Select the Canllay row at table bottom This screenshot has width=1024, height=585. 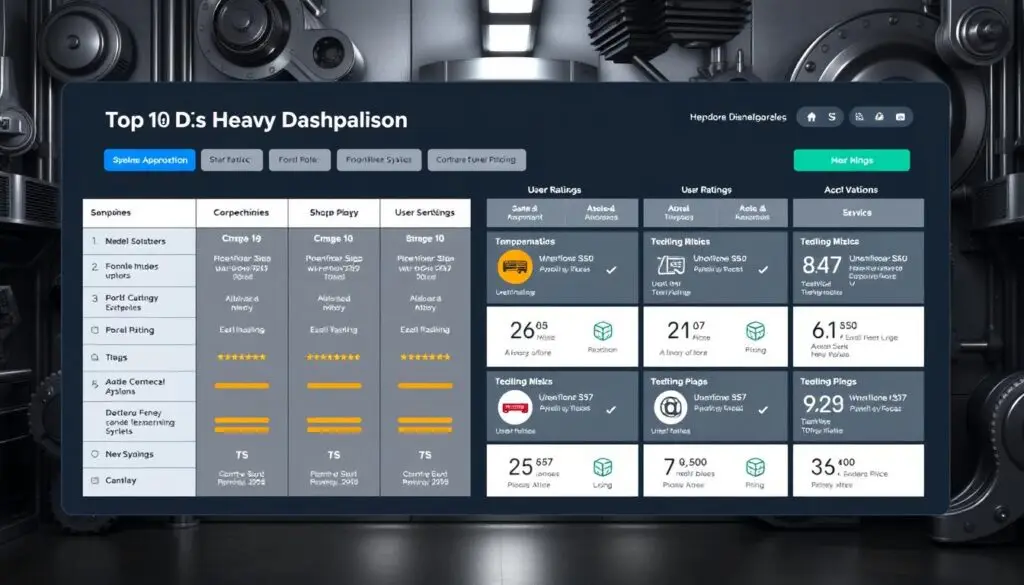click(x=139, y=481)
